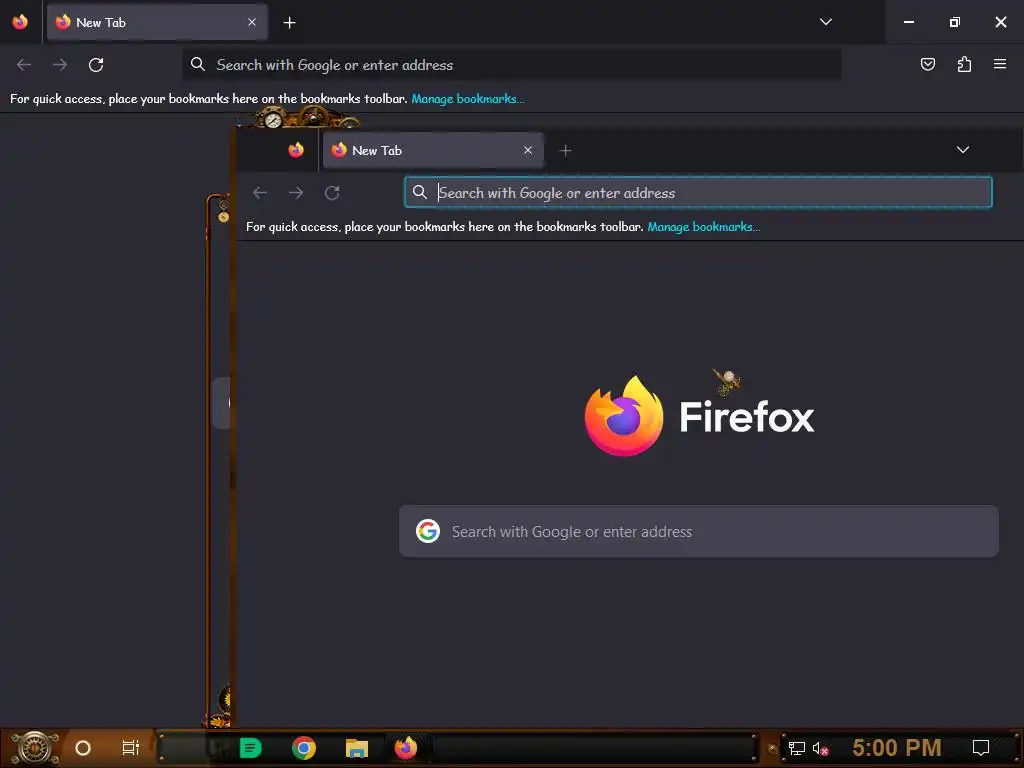Open a new tab in the front window

coord(566,151)
